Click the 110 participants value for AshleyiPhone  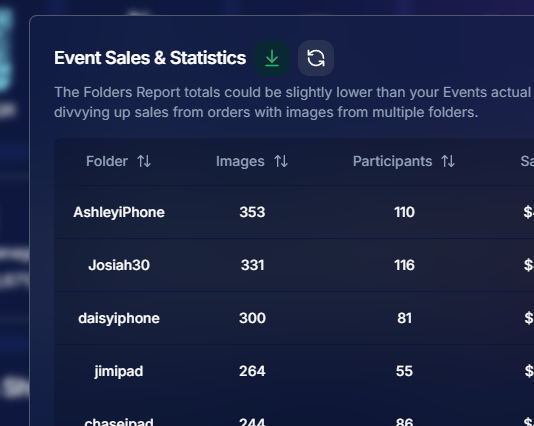point(404,212)
